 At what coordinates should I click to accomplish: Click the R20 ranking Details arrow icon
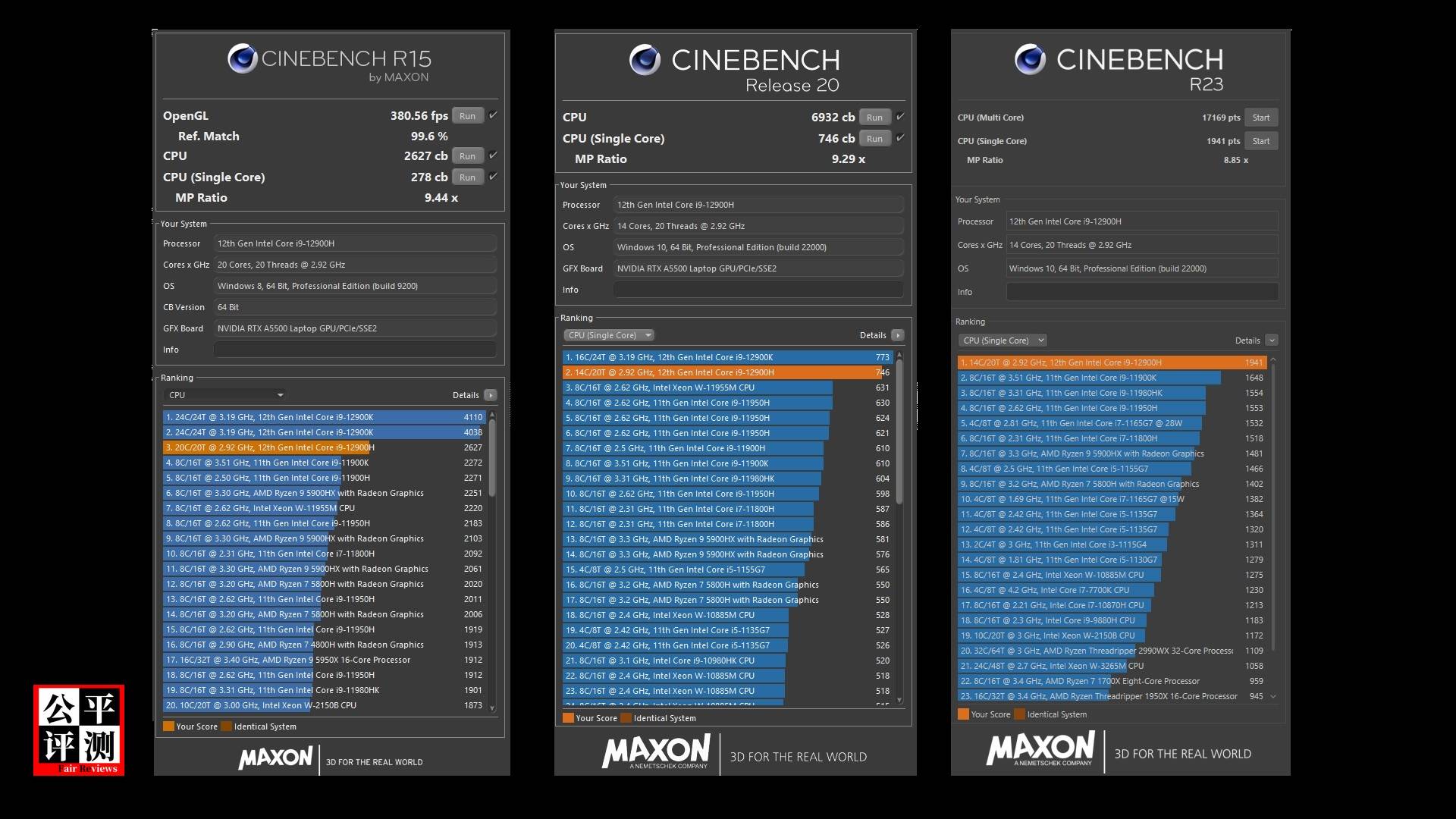[898, 335]
